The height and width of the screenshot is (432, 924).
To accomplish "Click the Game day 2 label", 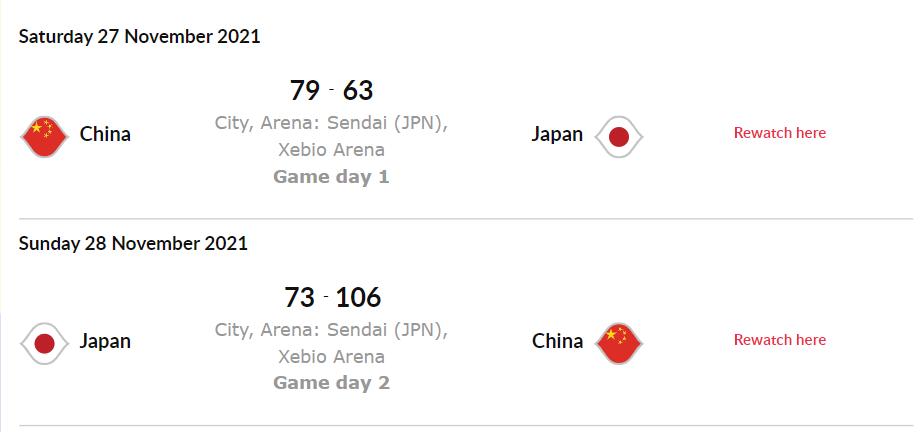I will [x=331, y=383].
